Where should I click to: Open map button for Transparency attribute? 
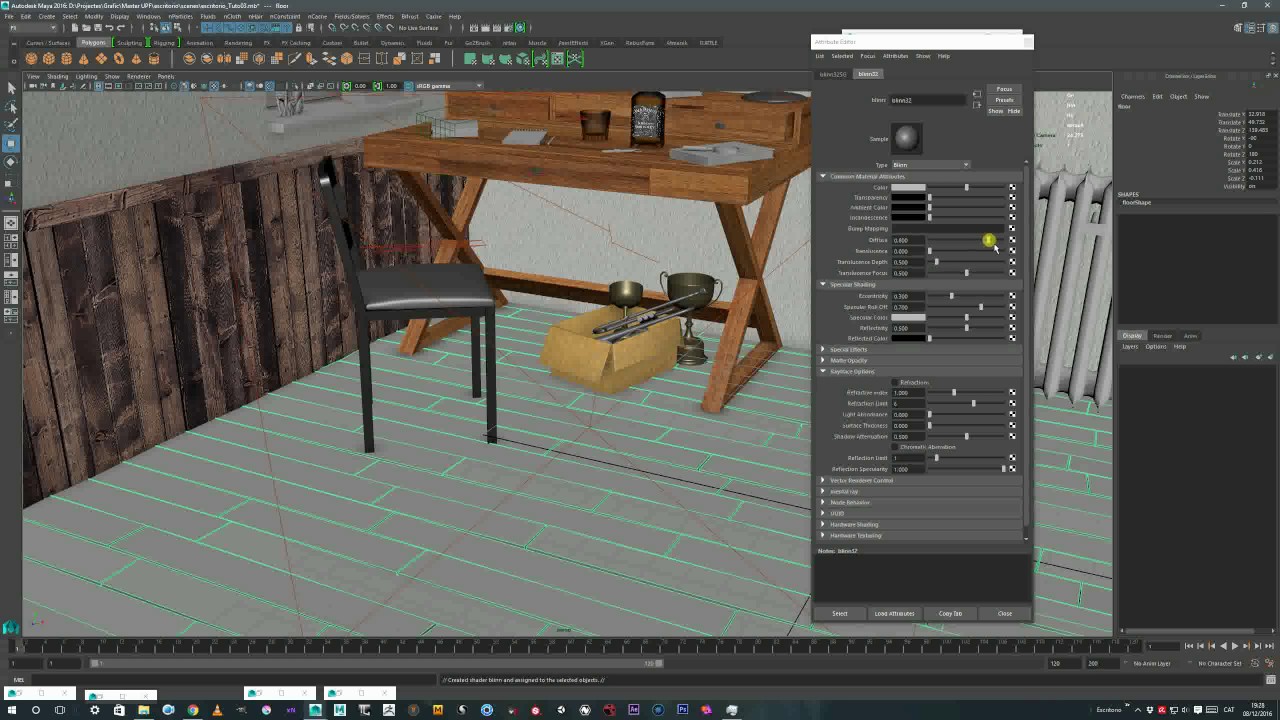click(x=1012, y=197)
